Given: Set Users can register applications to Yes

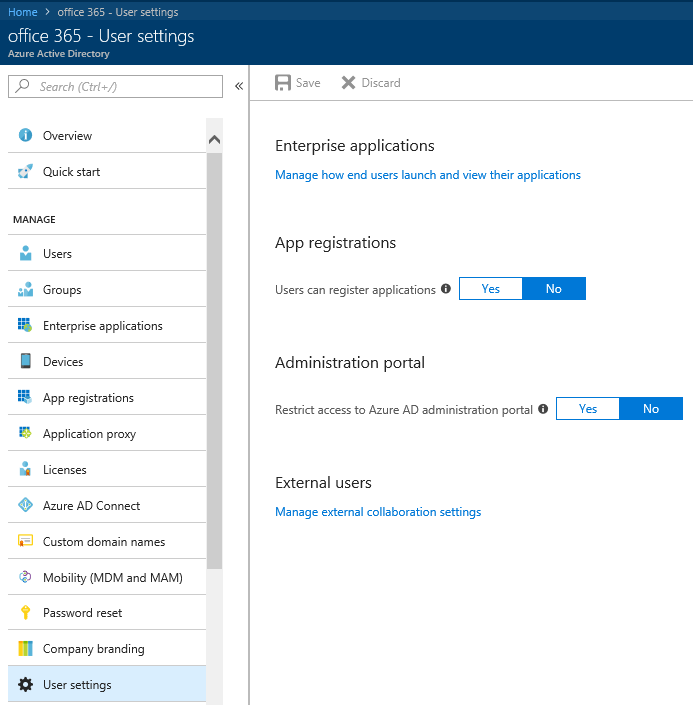Looking at the screenshot, I should 491,289.
